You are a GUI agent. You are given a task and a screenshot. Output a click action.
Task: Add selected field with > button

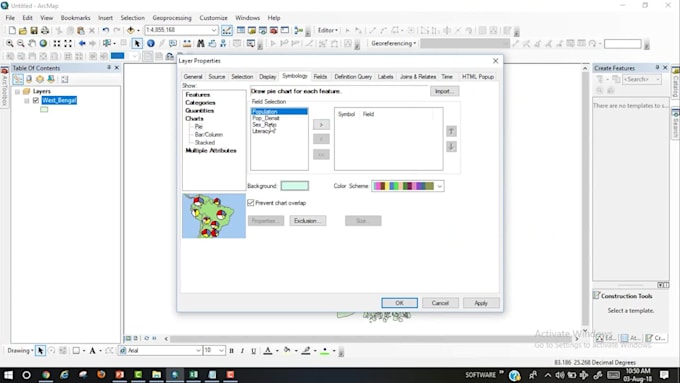point(321,125)
